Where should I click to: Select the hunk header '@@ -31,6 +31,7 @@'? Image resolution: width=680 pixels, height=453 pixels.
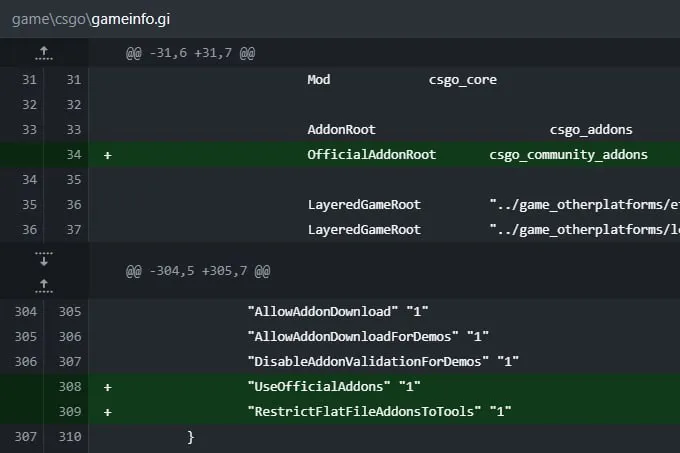190,53
